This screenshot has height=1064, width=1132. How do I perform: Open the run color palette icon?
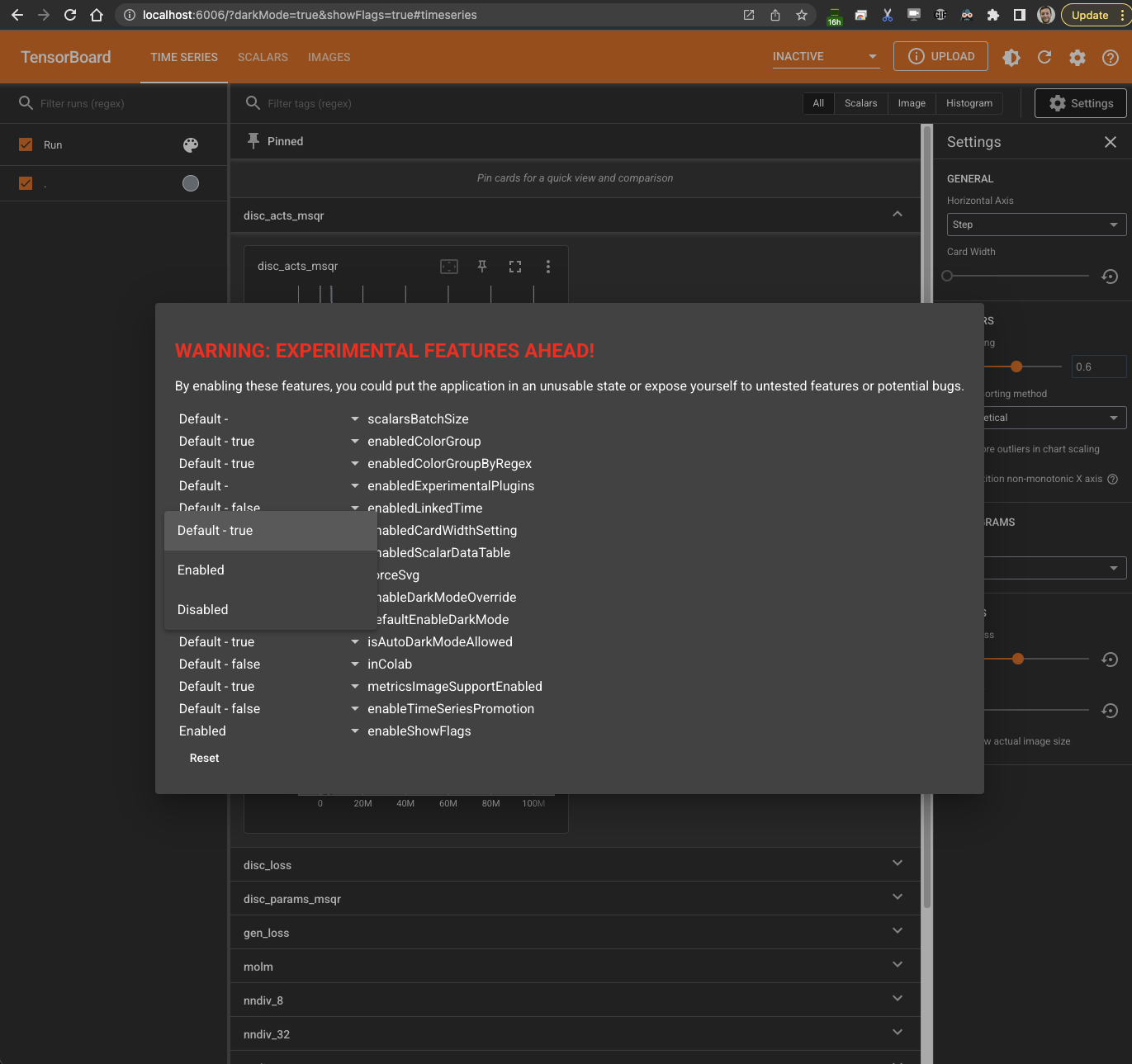pos(191,144)
